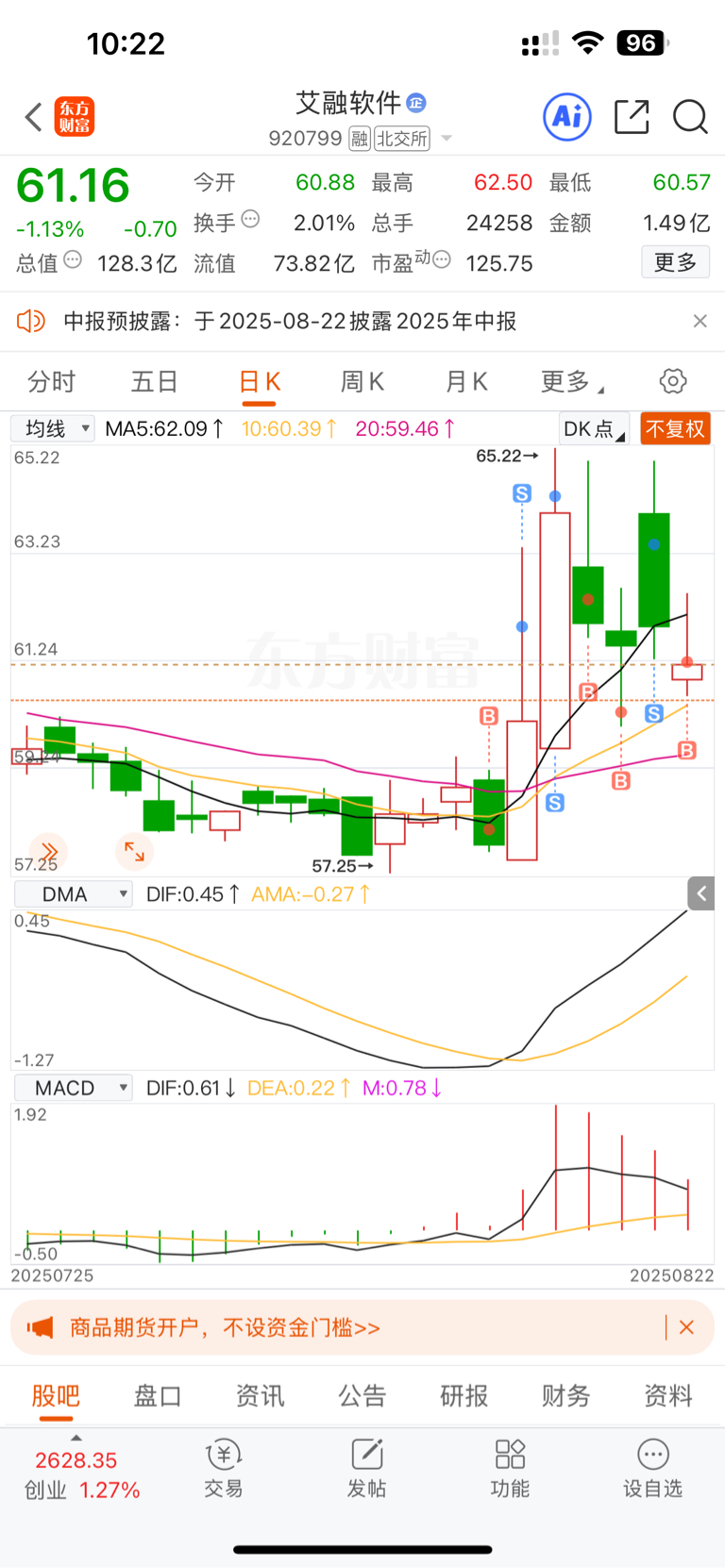725x1568 pixels.
Task: Expand the stock code dropdown arrow
Action: [447, 139]
